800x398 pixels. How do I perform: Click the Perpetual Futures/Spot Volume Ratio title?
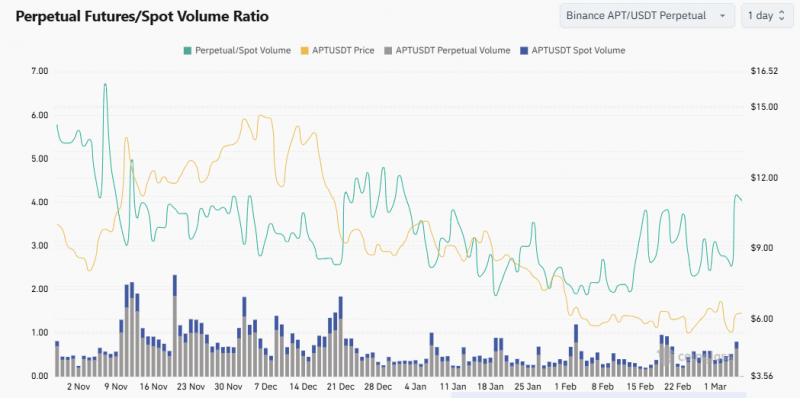(x=142, y=16)
